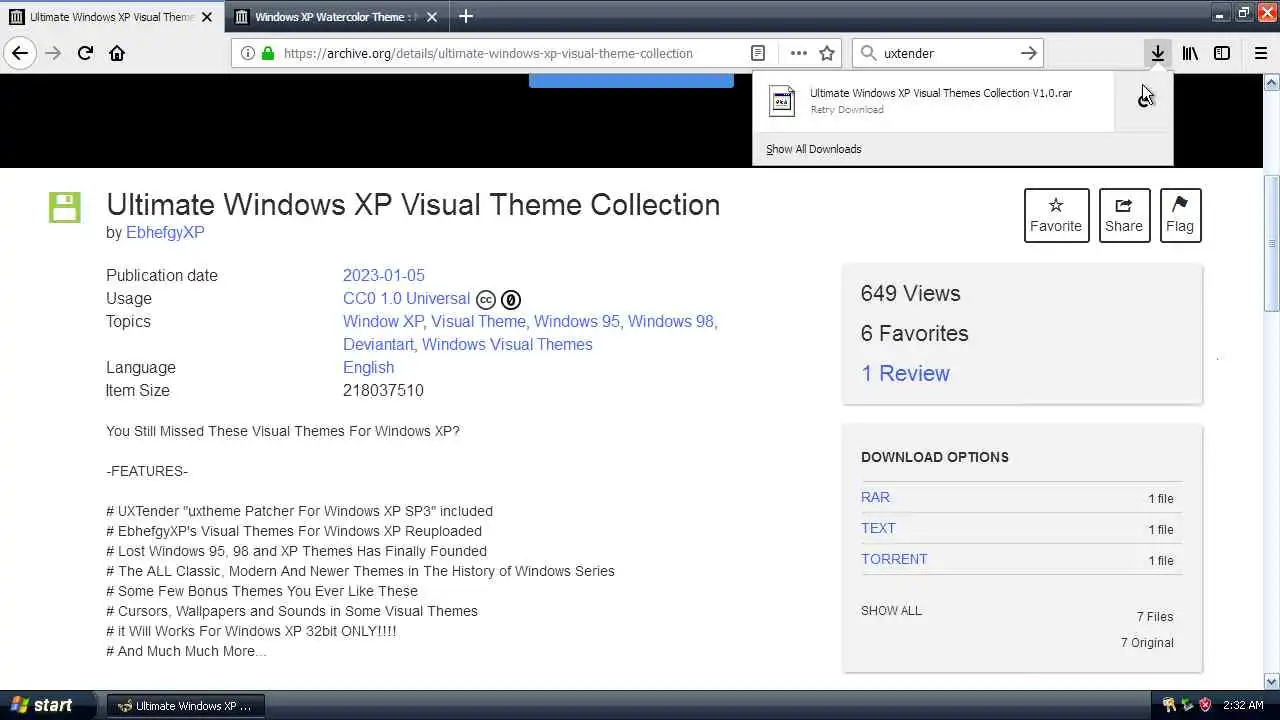Click the rar file icon in downloads panel
Viewport: 1280px width, 720px height.
(x=782, y=101)
